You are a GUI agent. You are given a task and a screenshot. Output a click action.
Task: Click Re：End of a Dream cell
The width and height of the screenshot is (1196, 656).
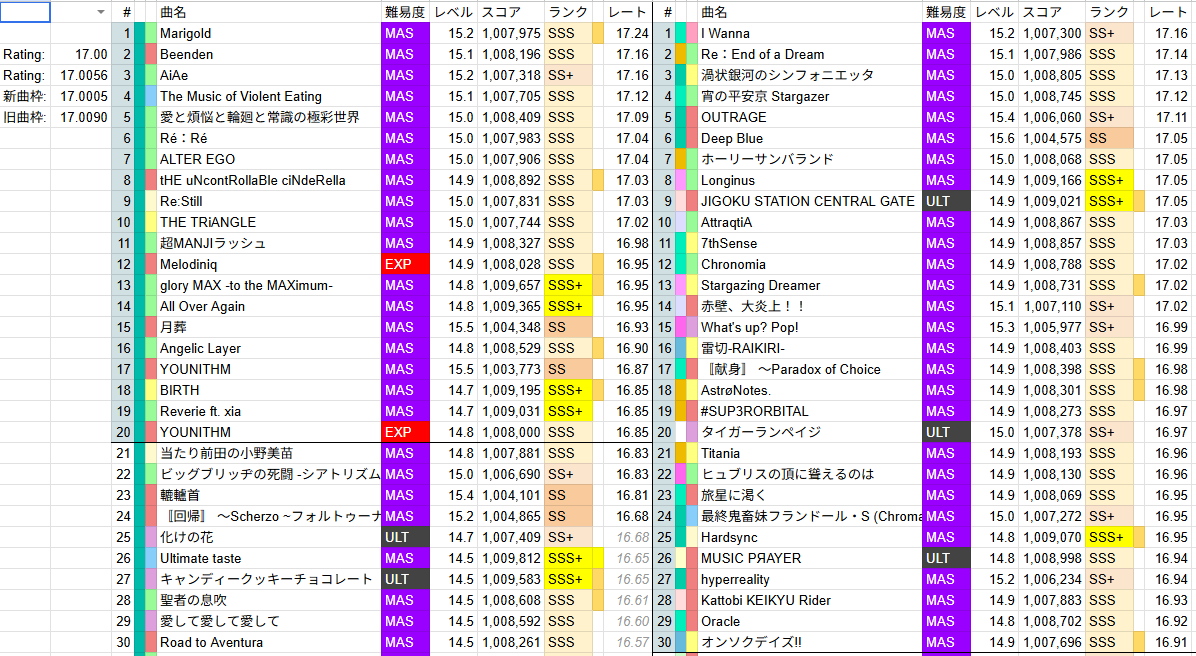pos(810,54)
